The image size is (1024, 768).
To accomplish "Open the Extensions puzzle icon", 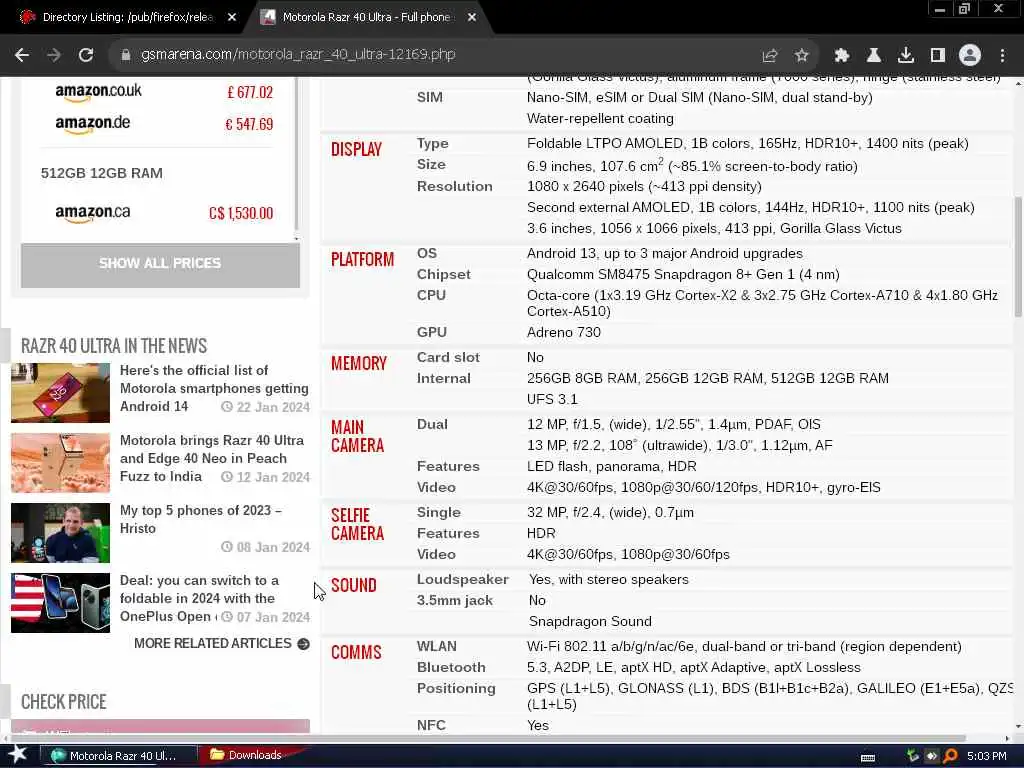I will 842,56.
